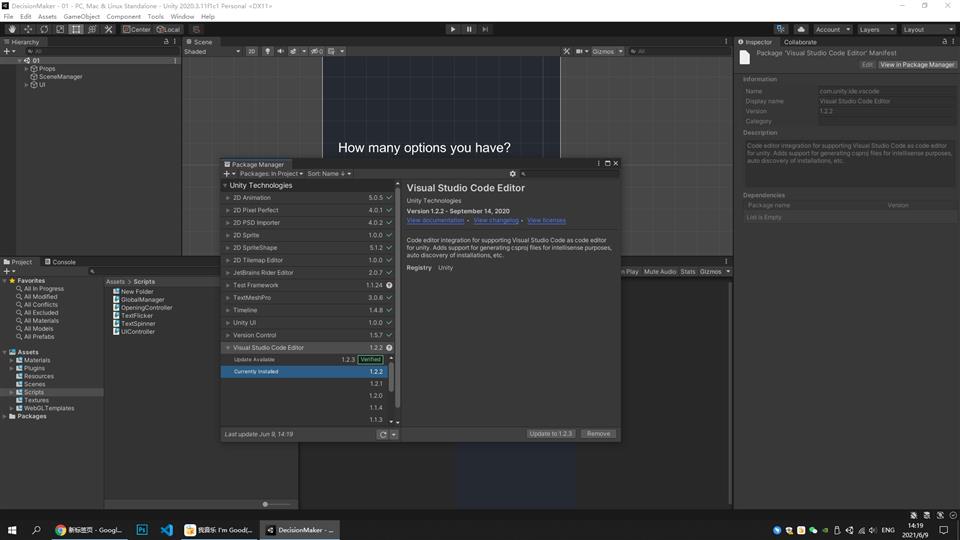Open Sort: Name dropdown
Screen dimensions: 960x540
329,174
